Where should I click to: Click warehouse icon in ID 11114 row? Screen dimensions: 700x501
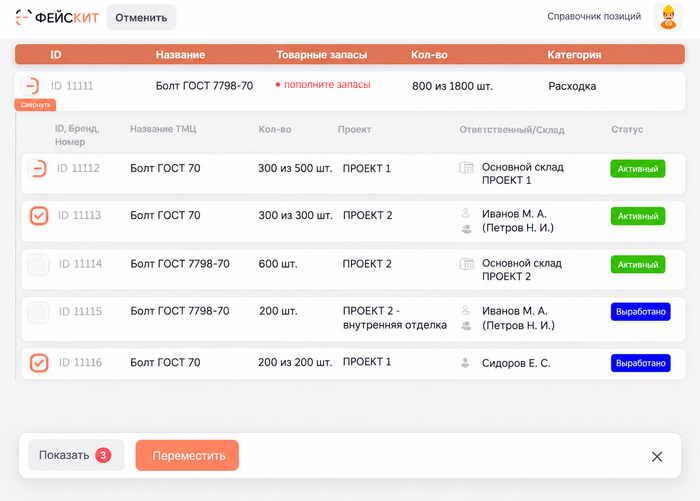[x=467, y=264]
